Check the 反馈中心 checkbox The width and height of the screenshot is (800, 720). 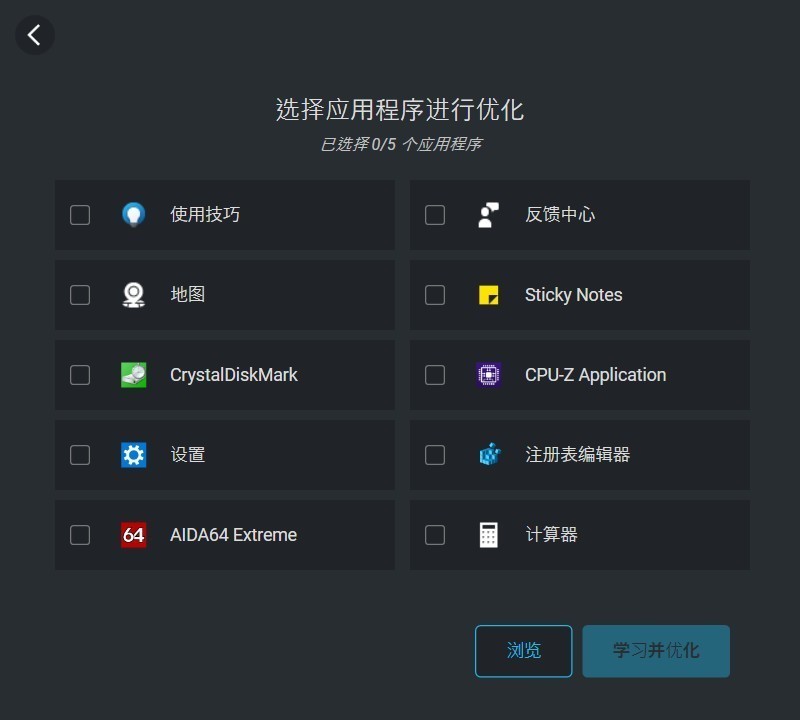(x=435, y=214)
